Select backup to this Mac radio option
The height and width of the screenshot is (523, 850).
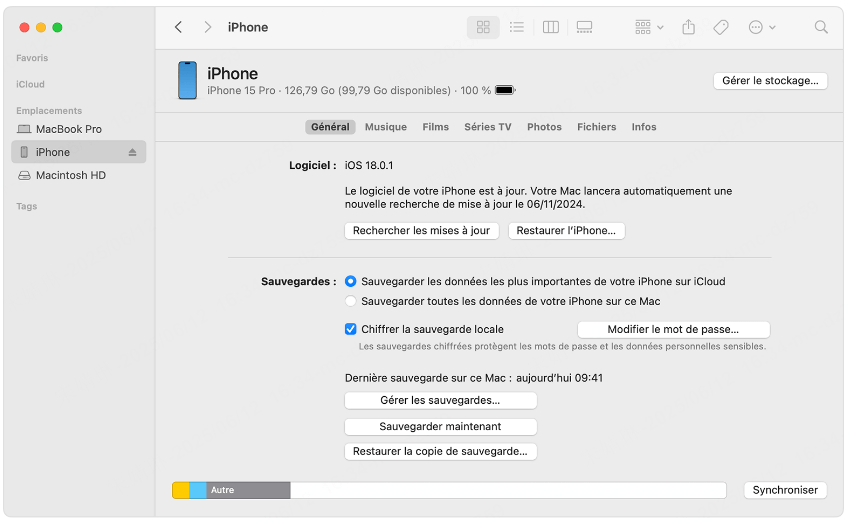[x=351, y=301]
